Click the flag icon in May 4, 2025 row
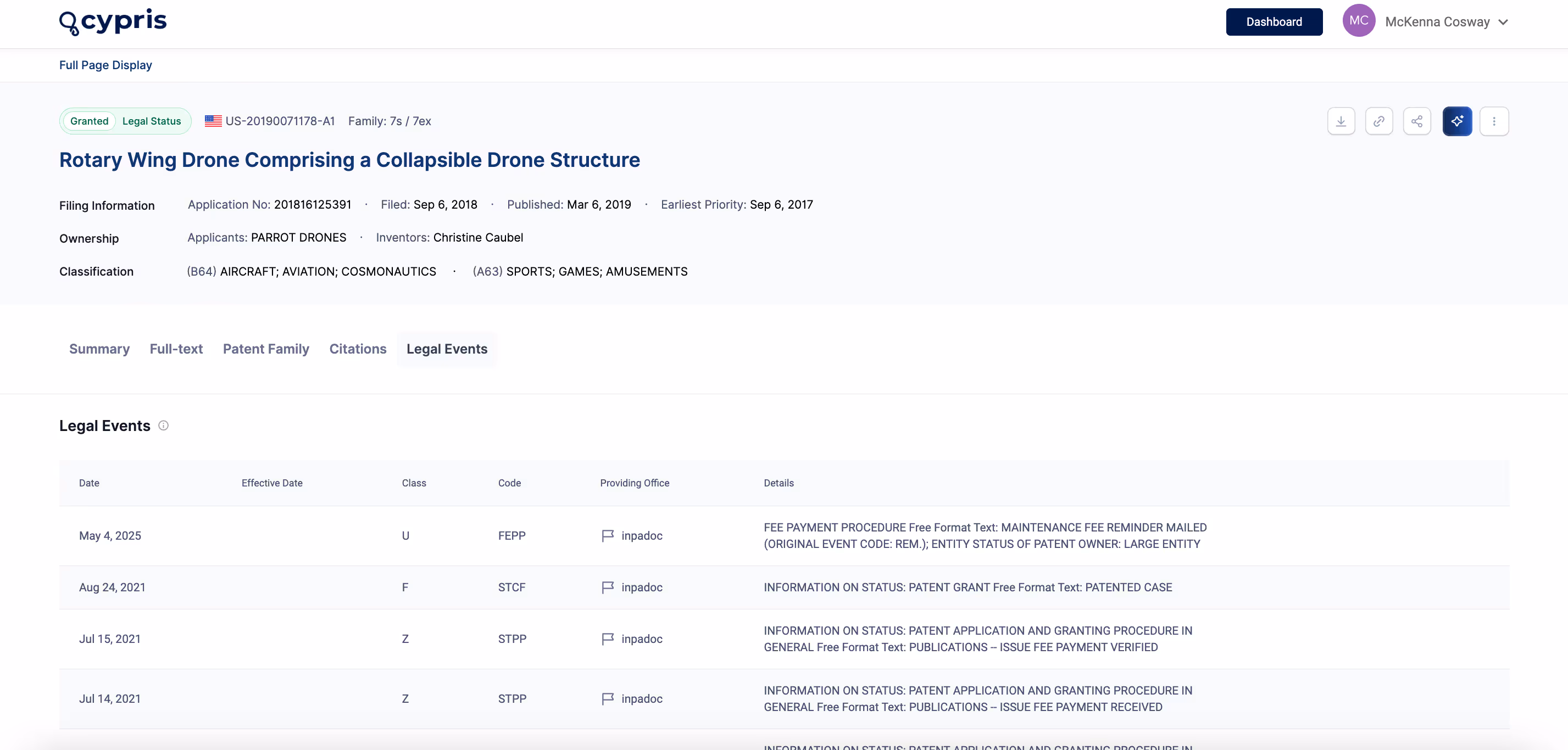1568x750 pixels. (608, 536)
